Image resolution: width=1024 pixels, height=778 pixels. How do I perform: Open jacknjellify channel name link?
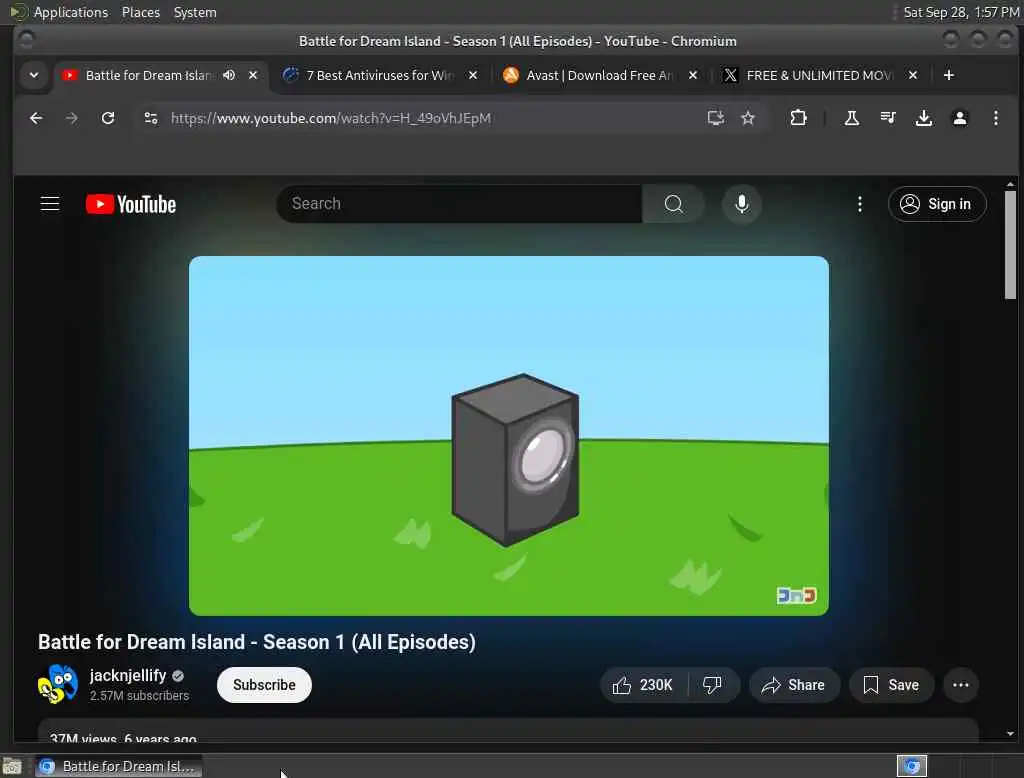[x=128, y=675]
